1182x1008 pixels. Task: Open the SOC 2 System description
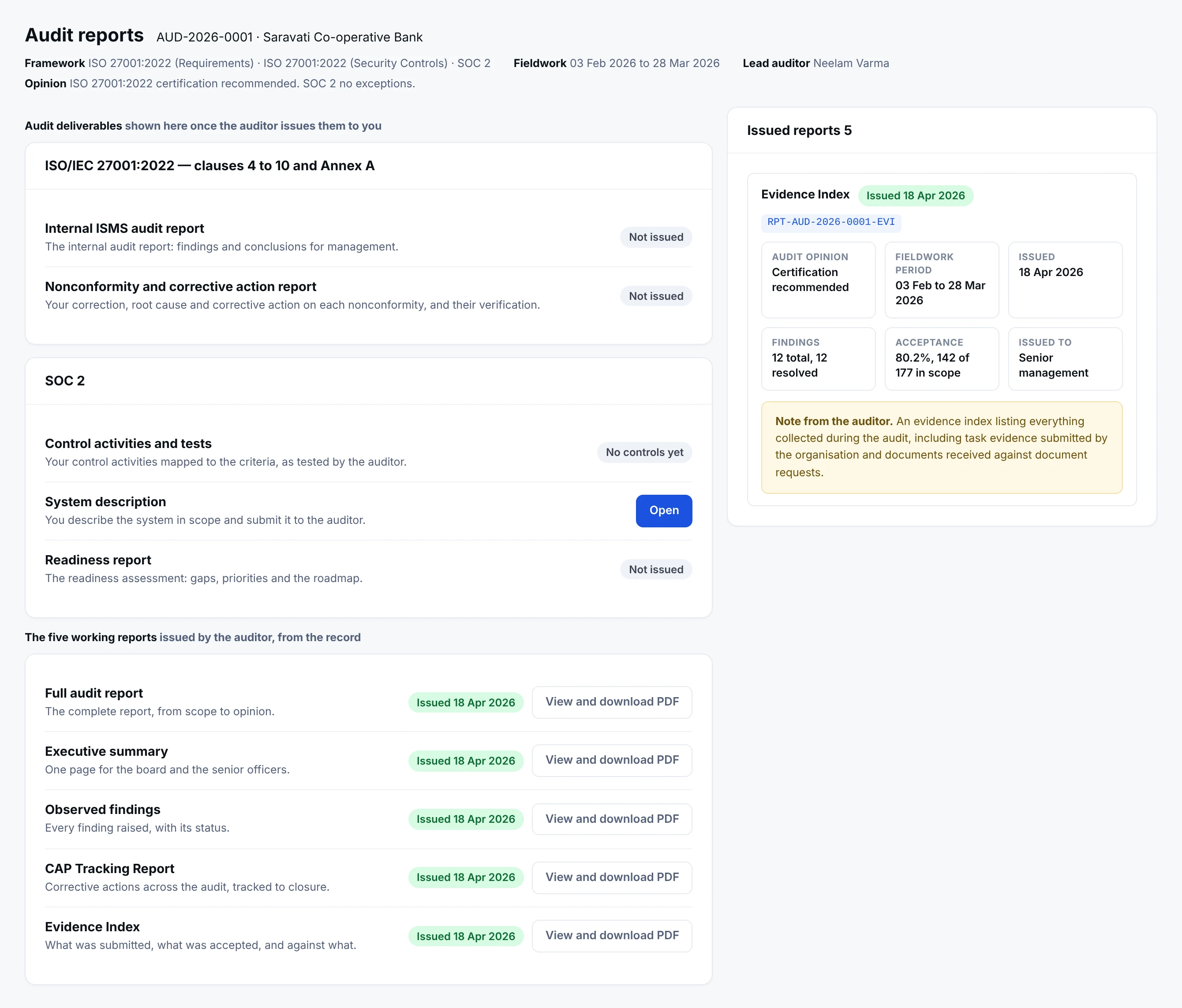point(663,511)
